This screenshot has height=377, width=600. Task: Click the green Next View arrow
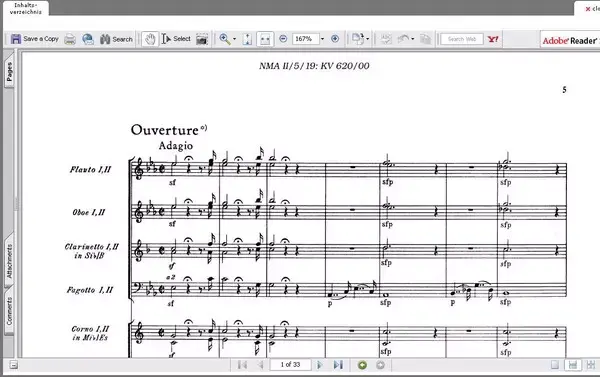tap(362, 365)
